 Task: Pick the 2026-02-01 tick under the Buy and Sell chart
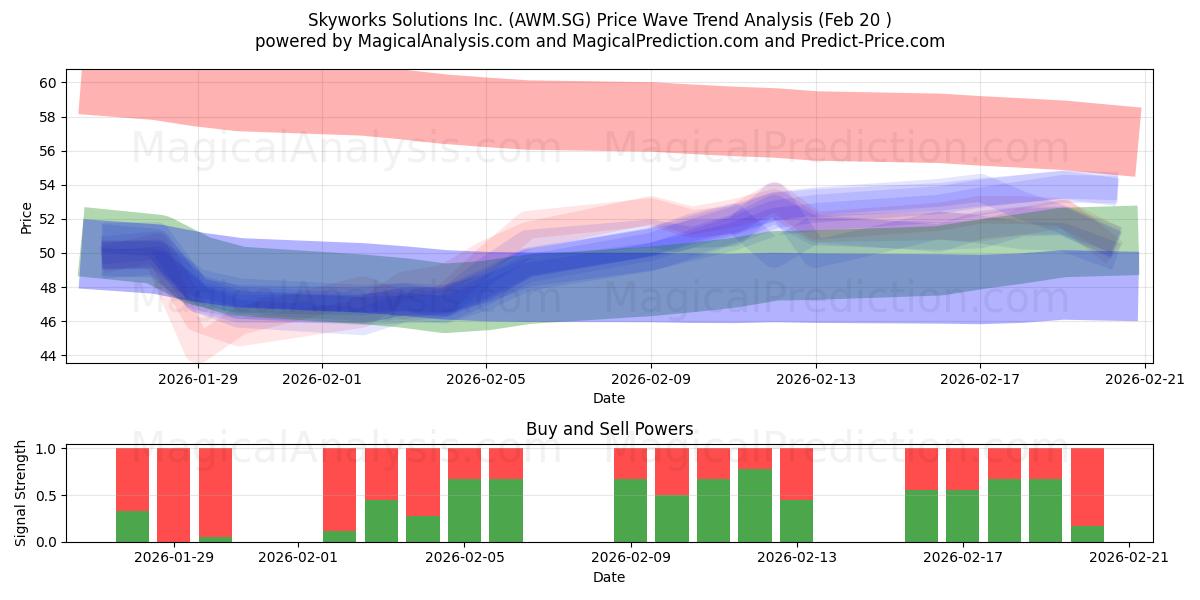[x=299, y=559]
